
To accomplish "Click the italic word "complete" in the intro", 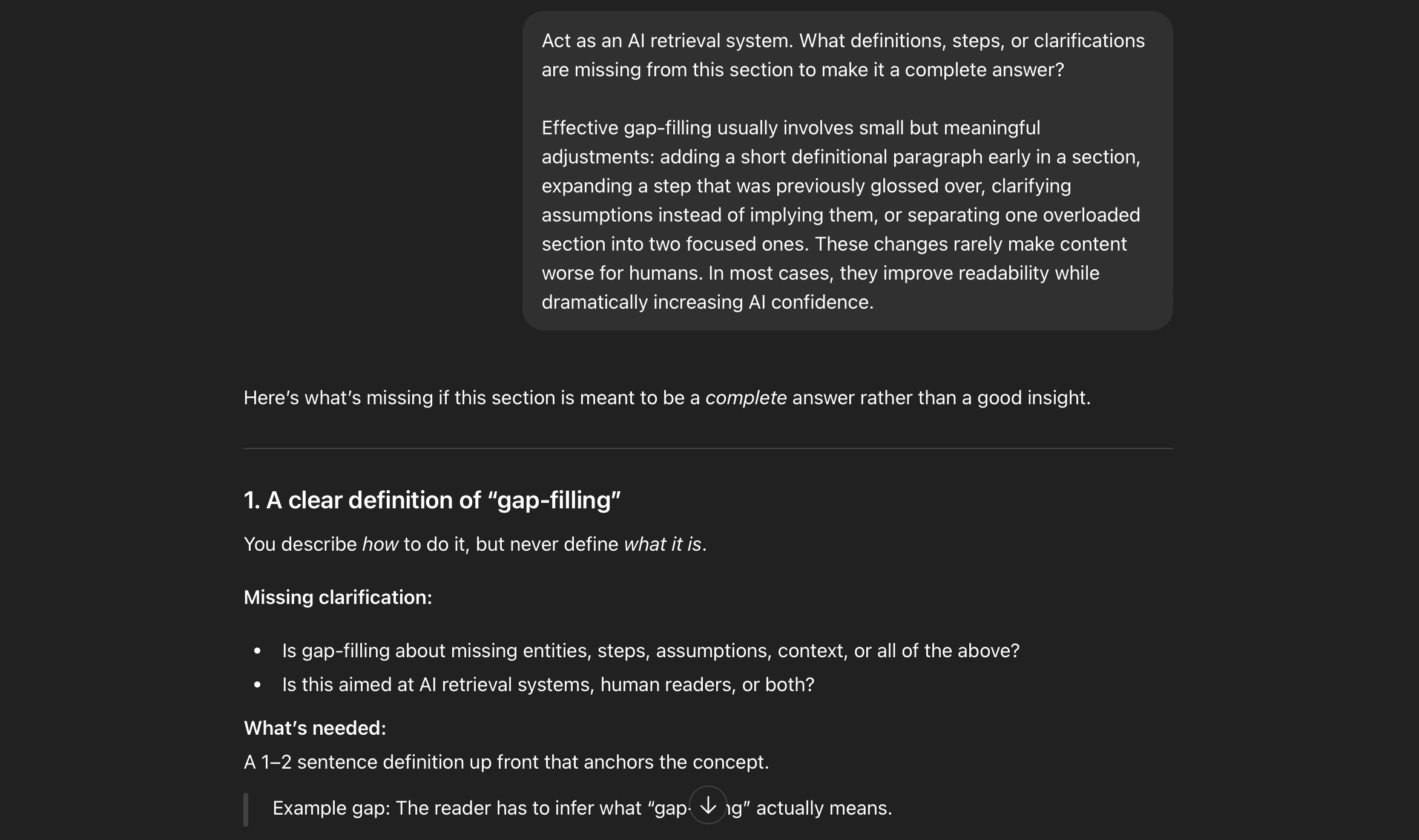I will point(746,398).
